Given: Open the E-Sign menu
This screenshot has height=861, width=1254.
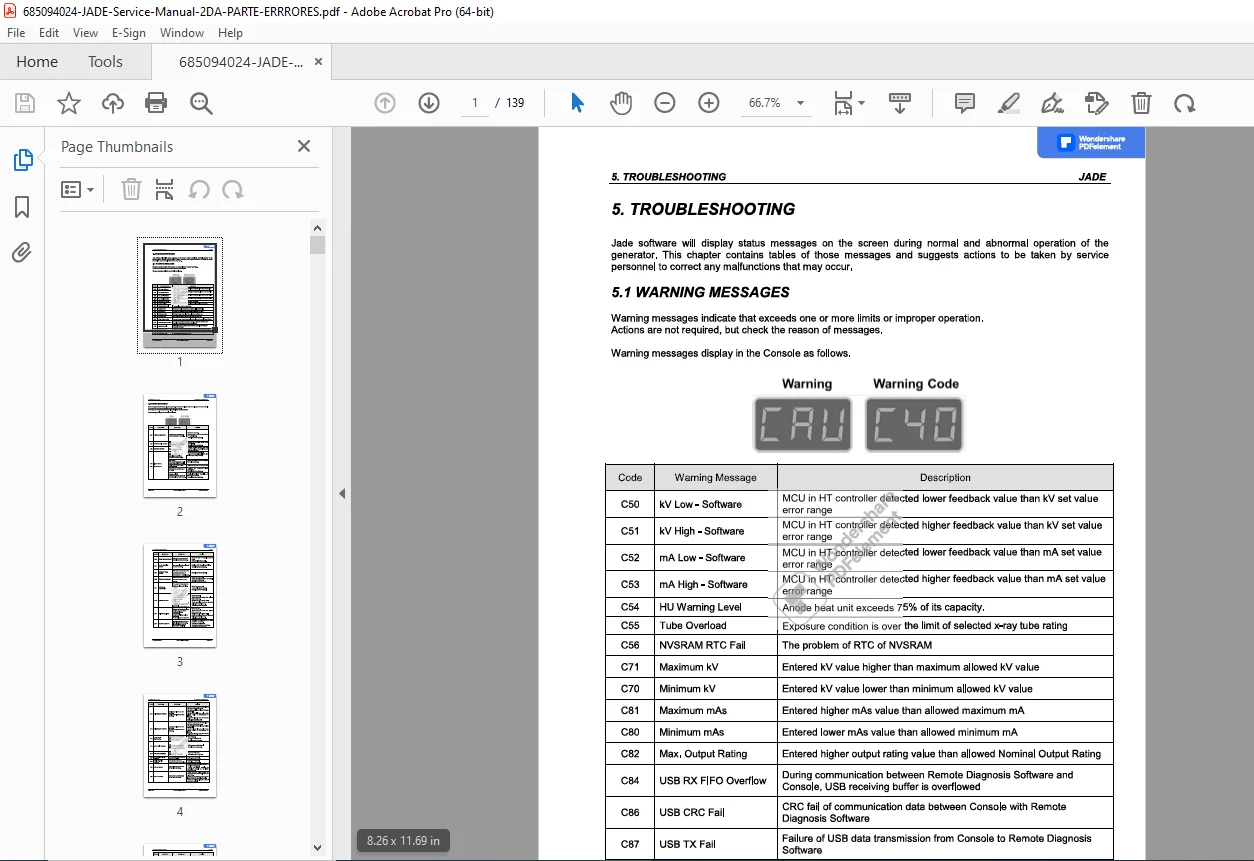Looking at the screenshot, I should point(129,33).
